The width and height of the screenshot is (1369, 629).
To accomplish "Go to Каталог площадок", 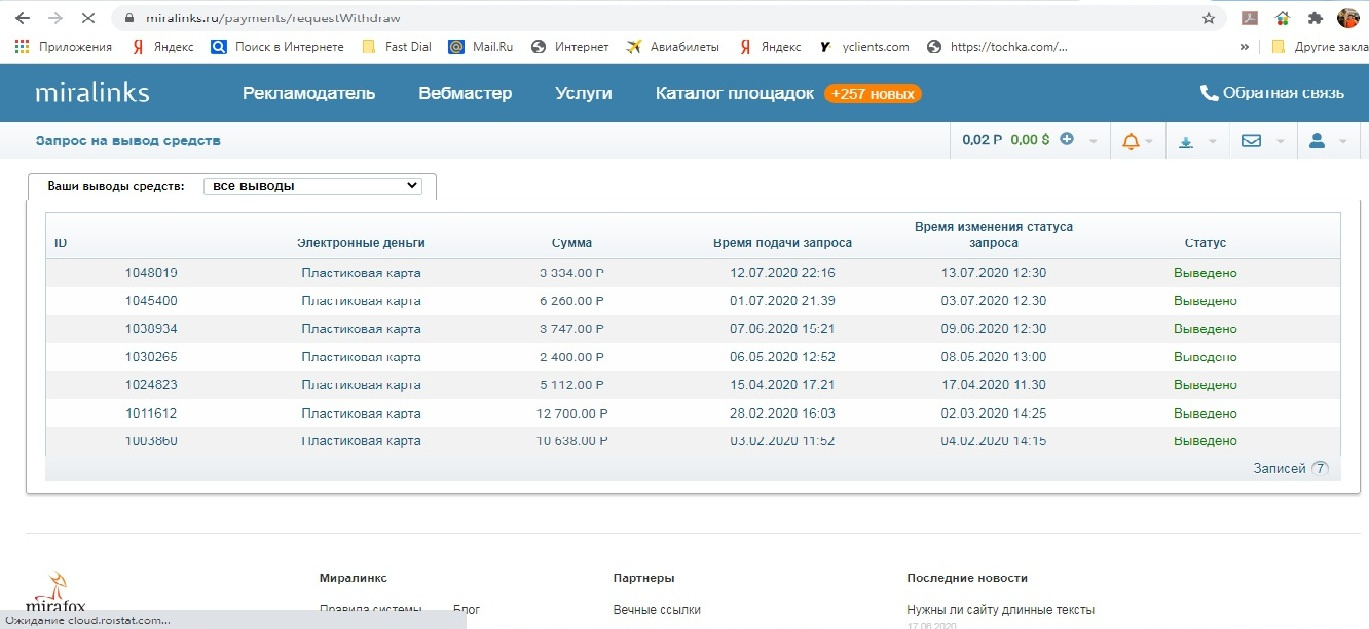I will tap(735, 93).
